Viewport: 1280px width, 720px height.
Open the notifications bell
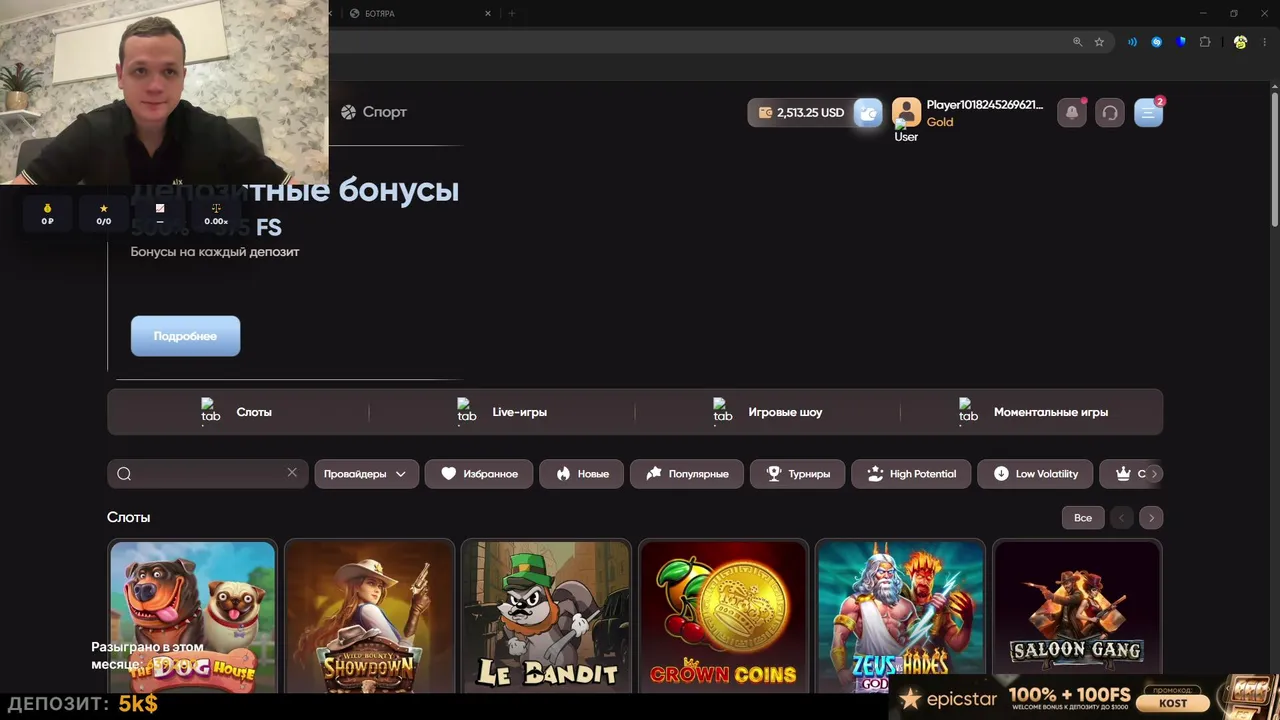pyautogui.click(x=1072, y=113)
